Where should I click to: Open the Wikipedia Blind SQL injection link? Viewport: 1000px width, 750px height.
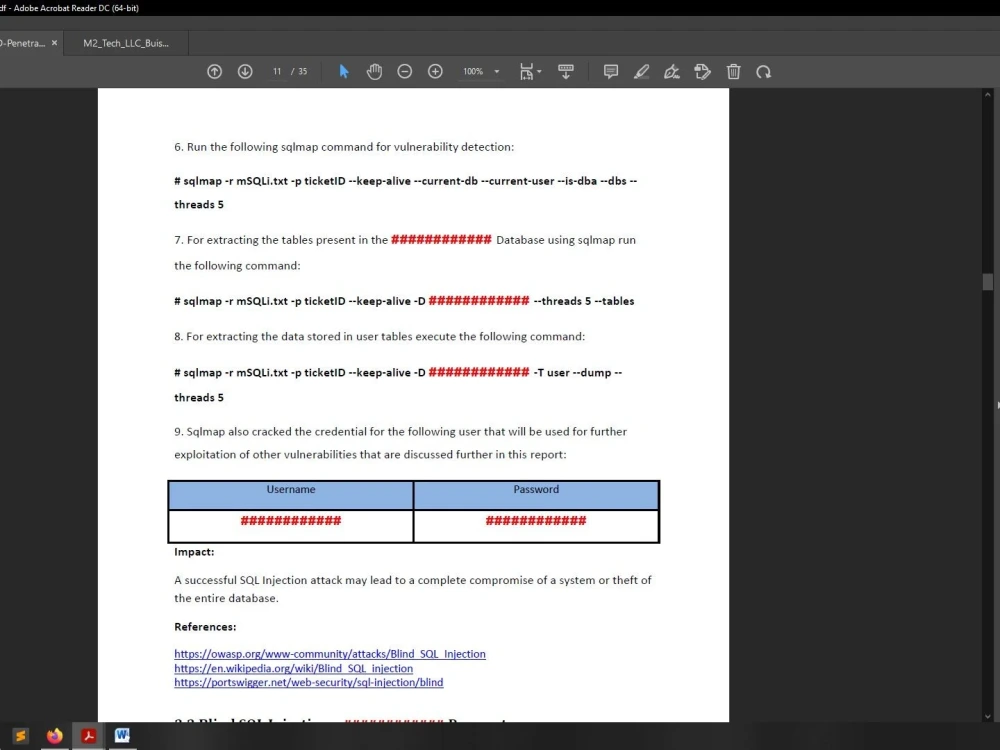[x=293, y=668]
